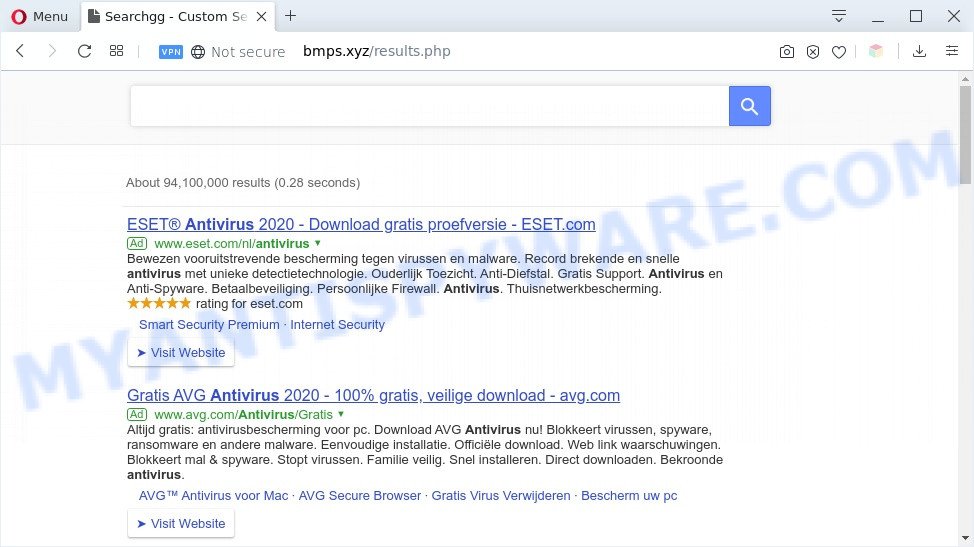This screenshot has height=547, width=974.
Task: Open a new tab with the plus icon
Action: pos(290,16)
